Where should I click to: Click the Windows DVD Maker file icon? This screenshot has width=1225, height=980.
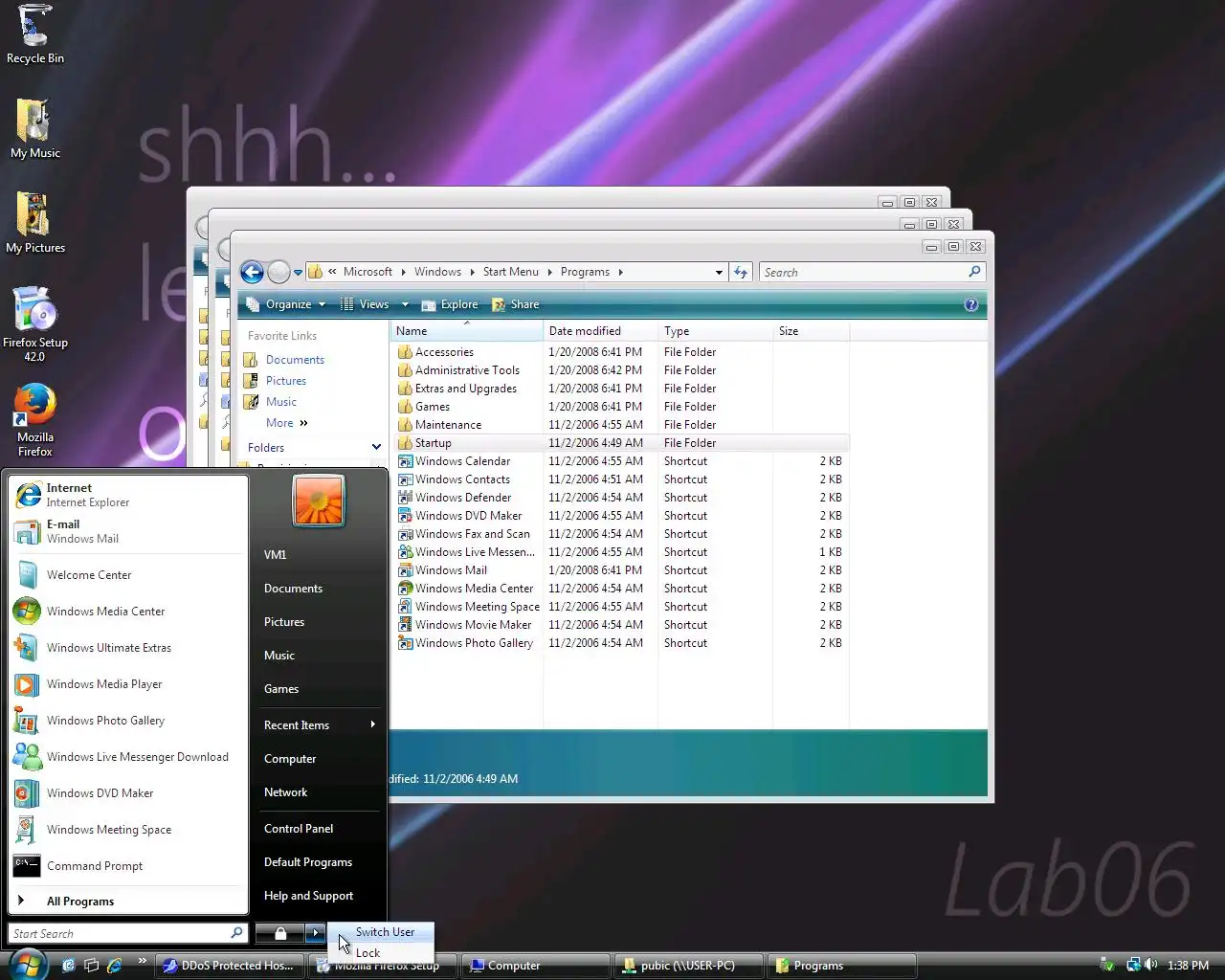click(406, 516)
